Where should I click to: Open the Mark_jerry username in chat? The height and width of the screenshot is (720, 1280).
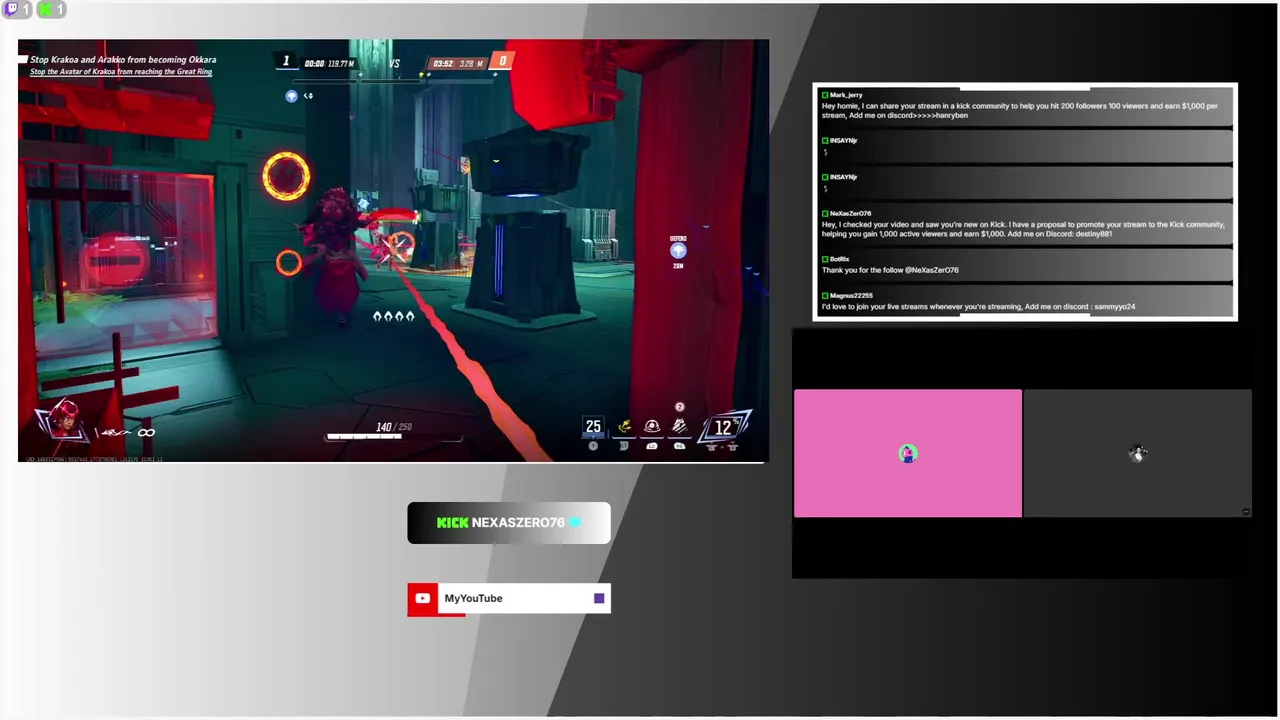846,95
